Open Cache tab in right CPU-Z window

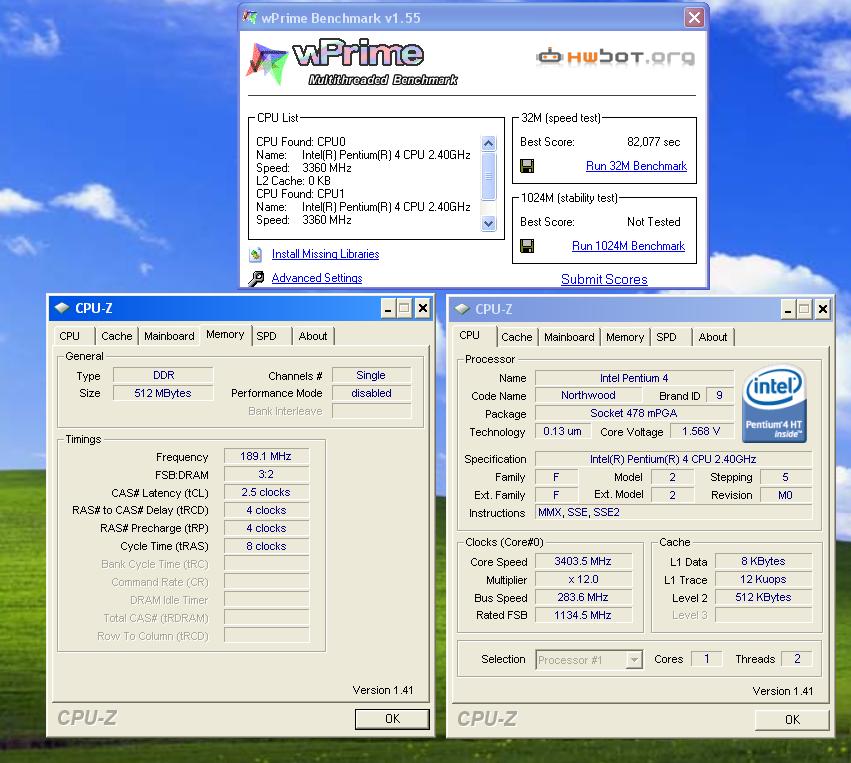coord(517,337)
